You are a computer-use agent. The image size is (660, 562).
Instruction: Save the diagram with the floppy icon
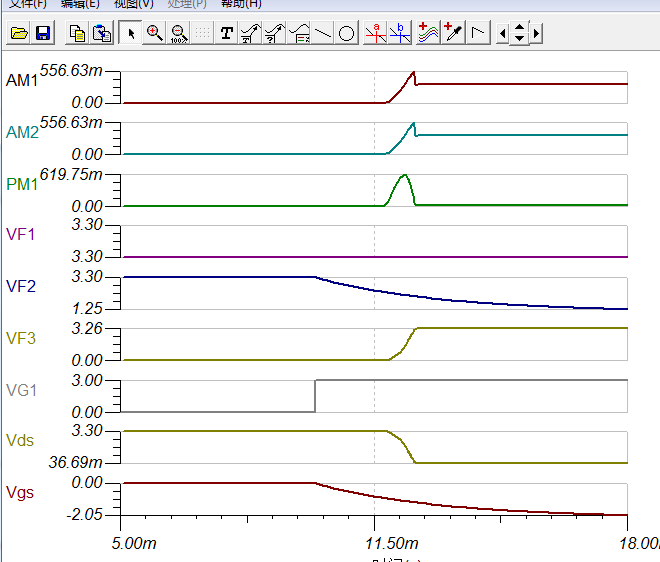coord(43,34)
